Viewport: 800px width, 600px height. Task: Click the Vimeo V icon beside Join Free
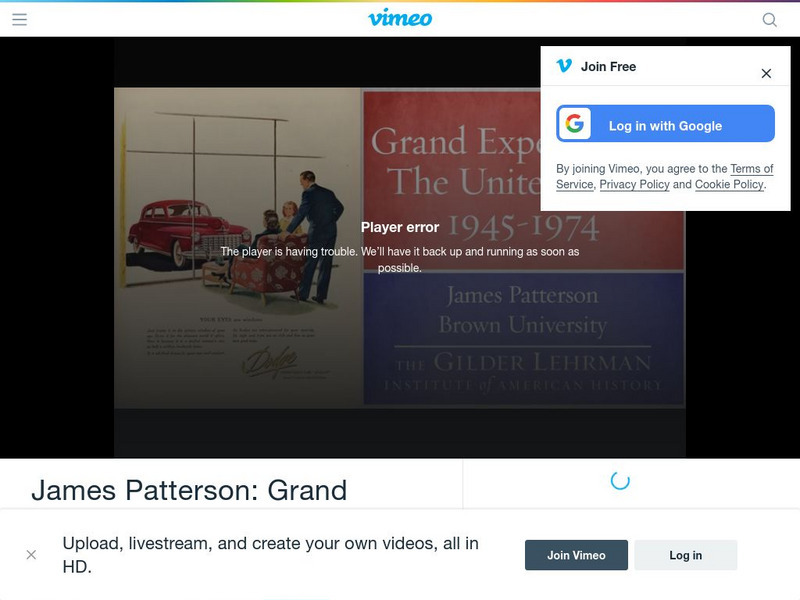(563, 66)
